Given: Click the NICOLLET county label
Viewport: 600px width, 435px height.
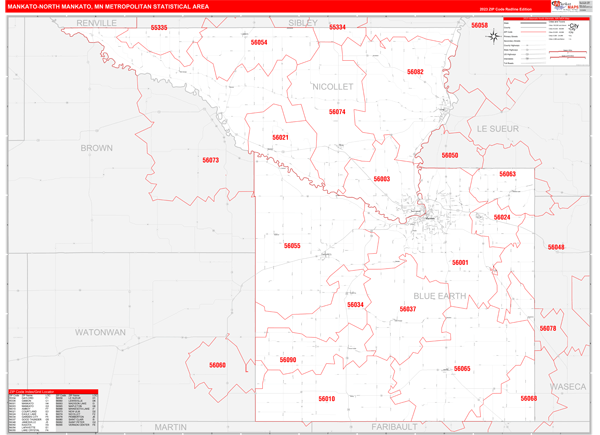Looking at the screenshot, I should 334,87.
